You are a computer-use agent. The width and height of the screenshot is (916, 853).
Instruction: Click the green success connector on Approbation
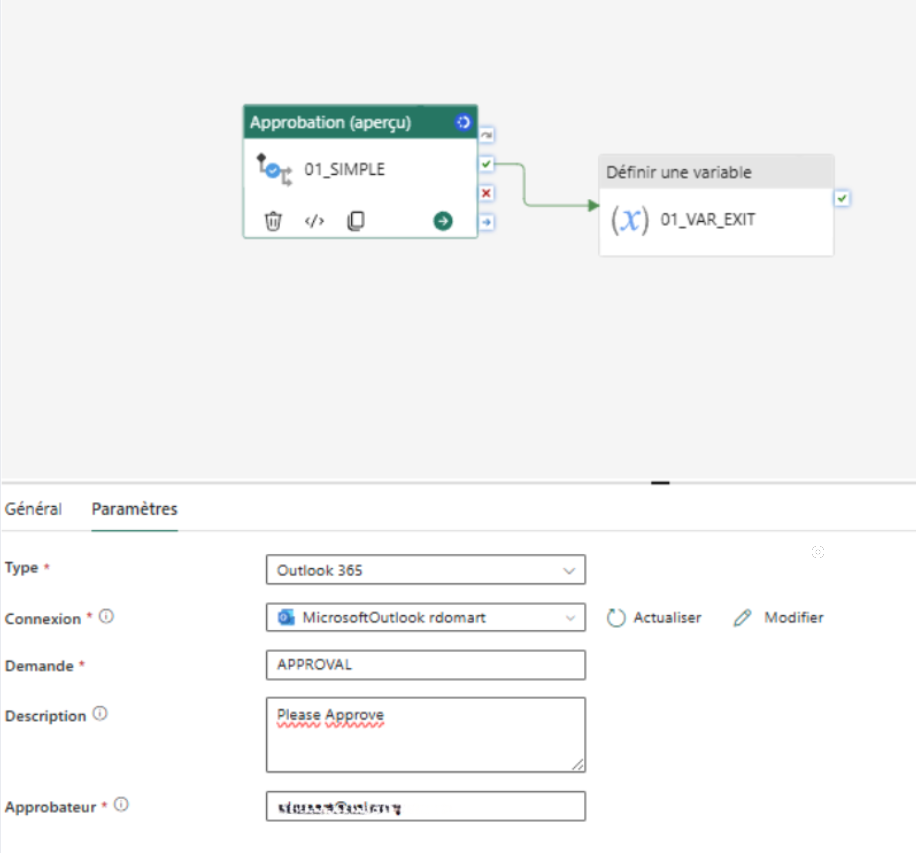[x=487, y=164]
